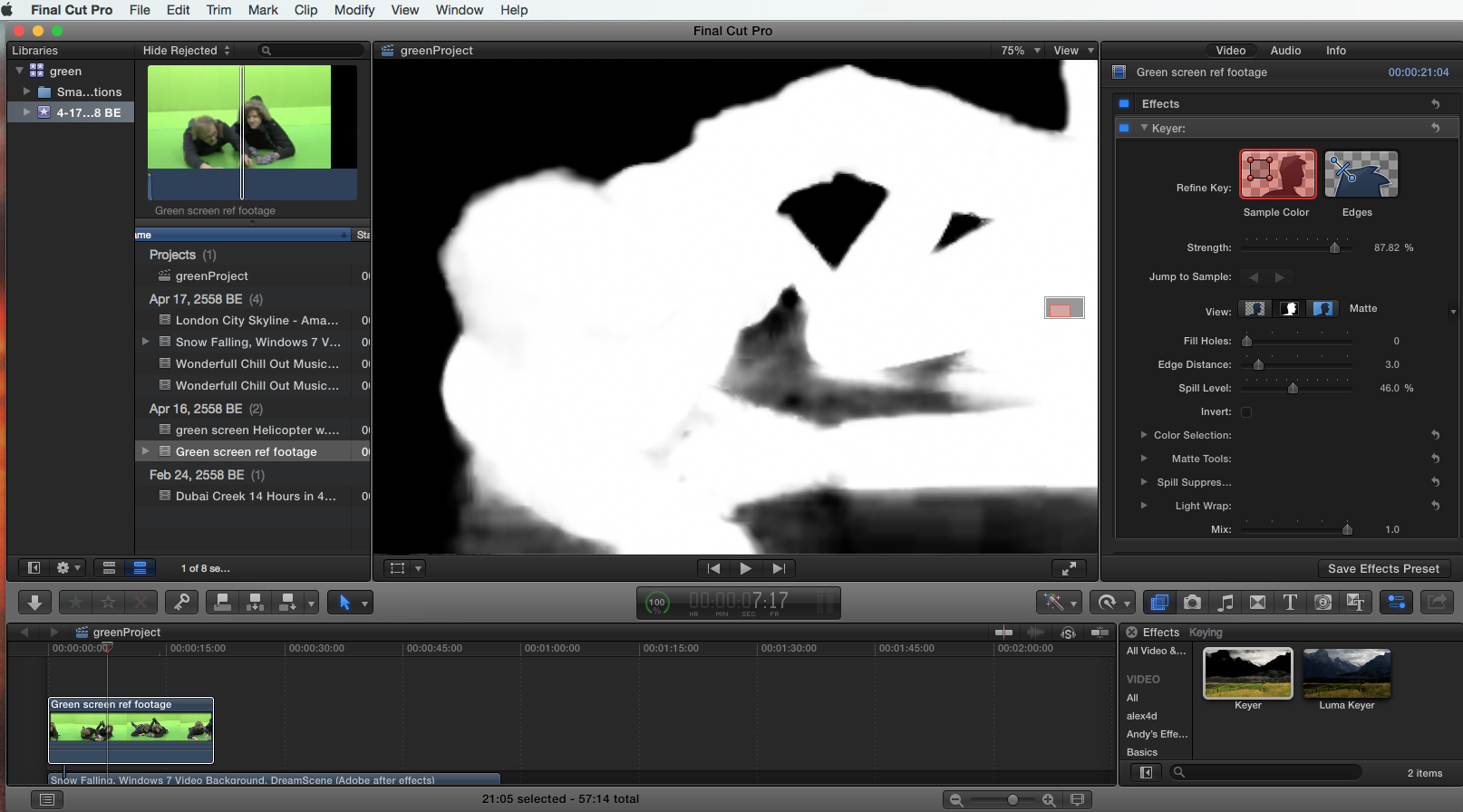The image size is (1463, 812).
Task: Insert the selected clip into storyline
Action: 255,603
